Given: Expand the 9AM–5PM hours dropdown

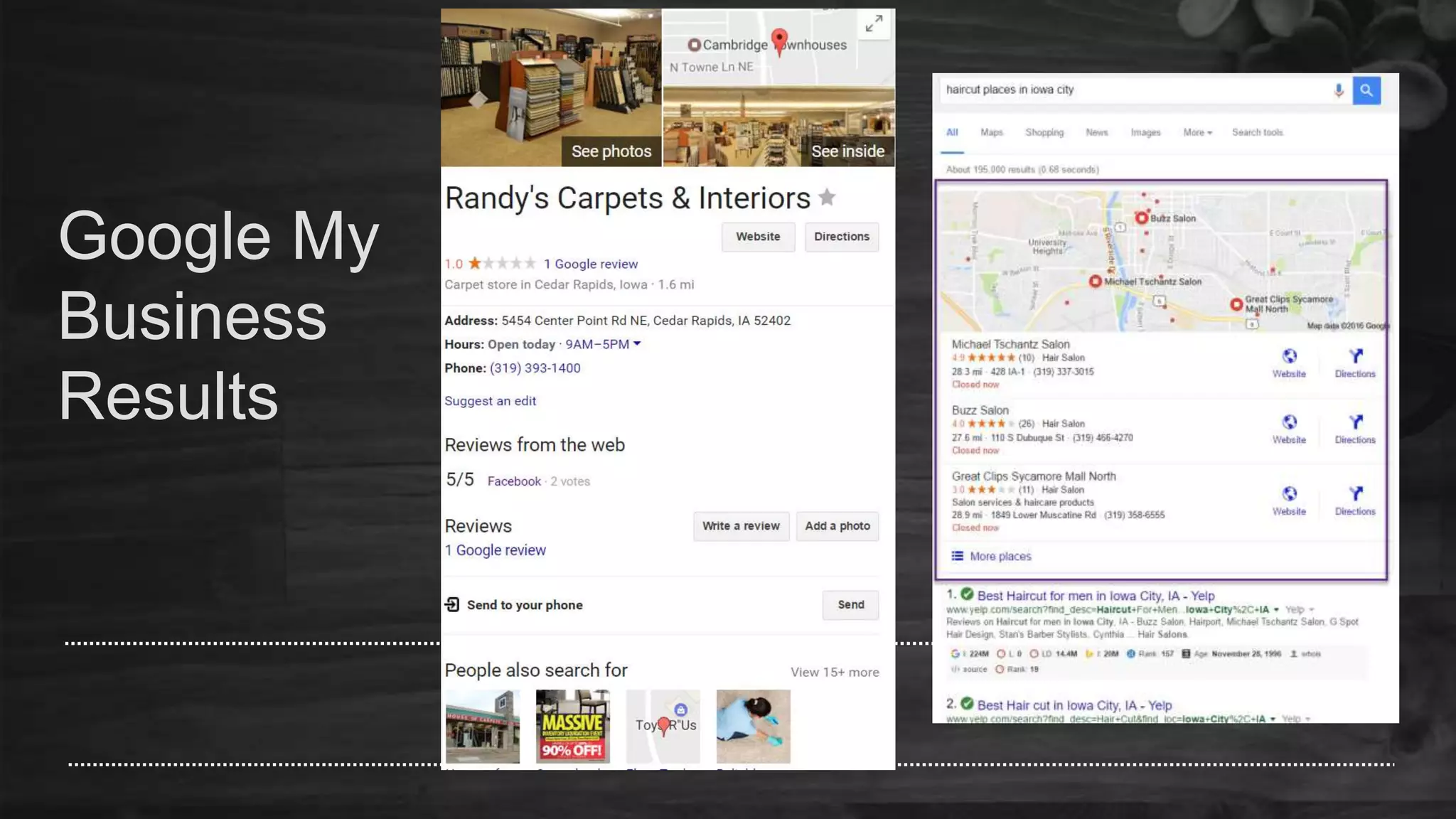Looking at the screenshot, I should click(637, 343).
